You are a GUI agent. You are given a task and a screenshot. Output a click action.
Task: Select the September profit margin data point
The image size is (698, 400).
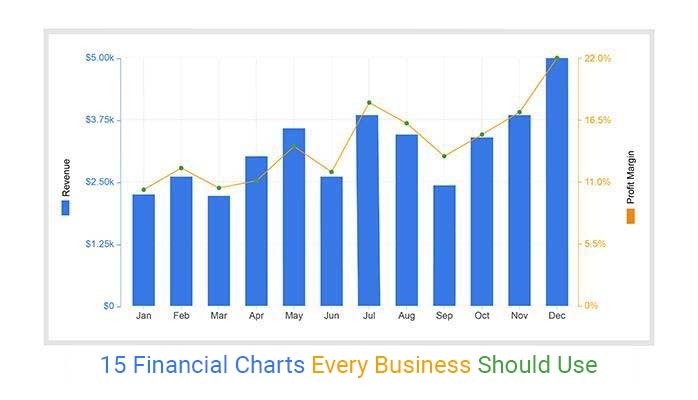[444, 156]
